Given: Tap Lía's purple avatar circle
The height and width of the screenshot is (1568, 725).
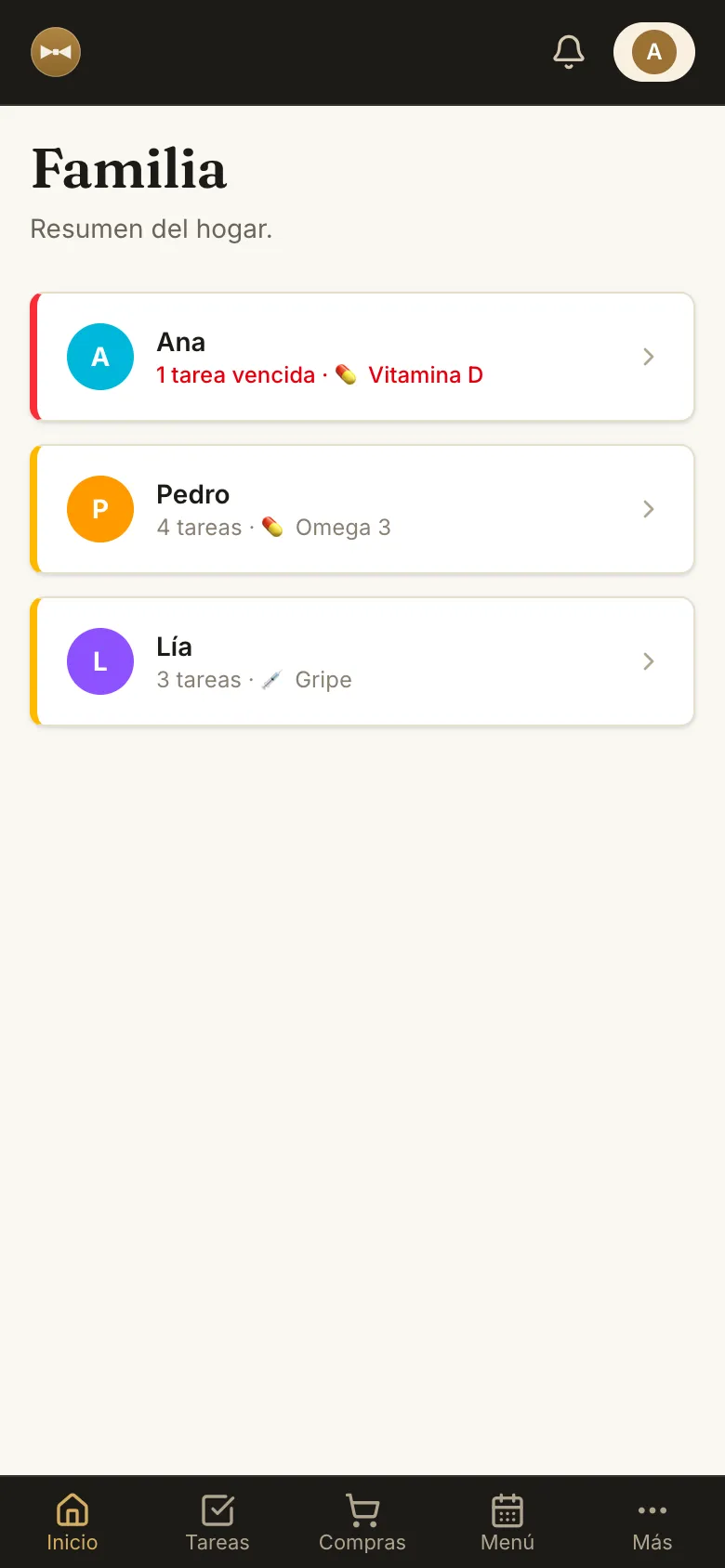Looking at the screenshot, I should (100, 661).
